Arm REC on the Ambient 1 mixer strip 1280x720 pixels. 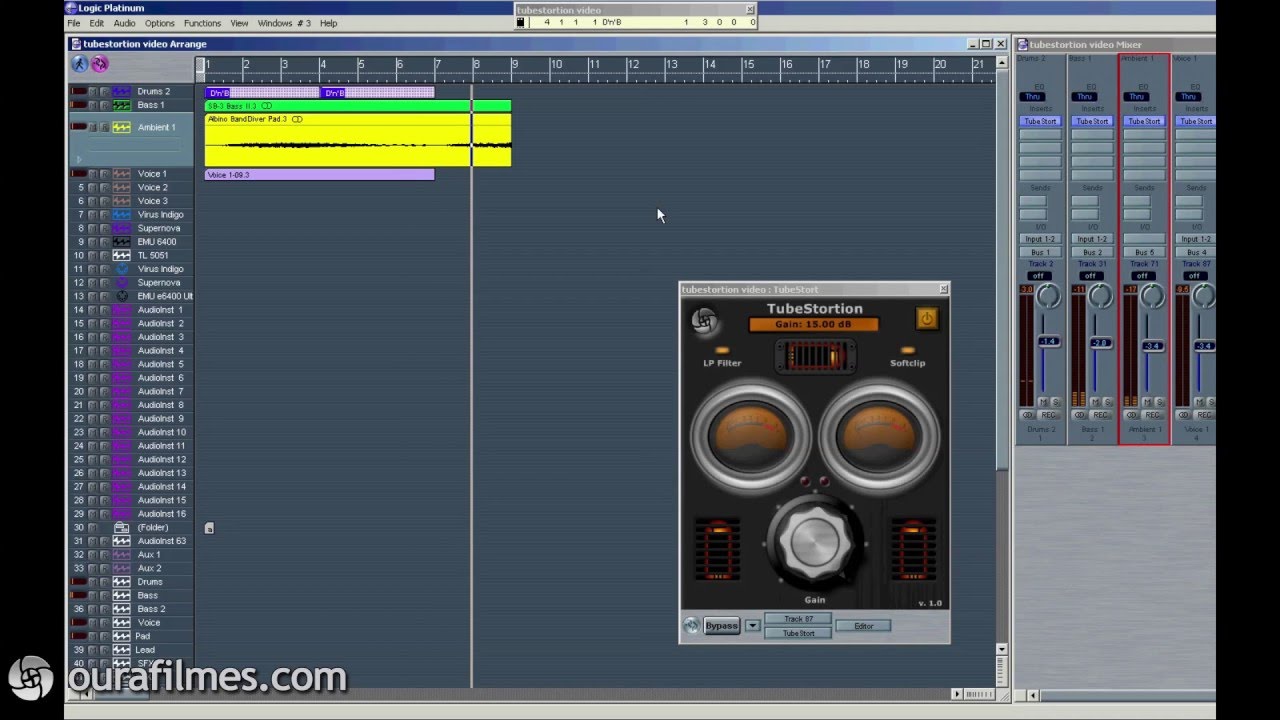[x=1153, y=415]
